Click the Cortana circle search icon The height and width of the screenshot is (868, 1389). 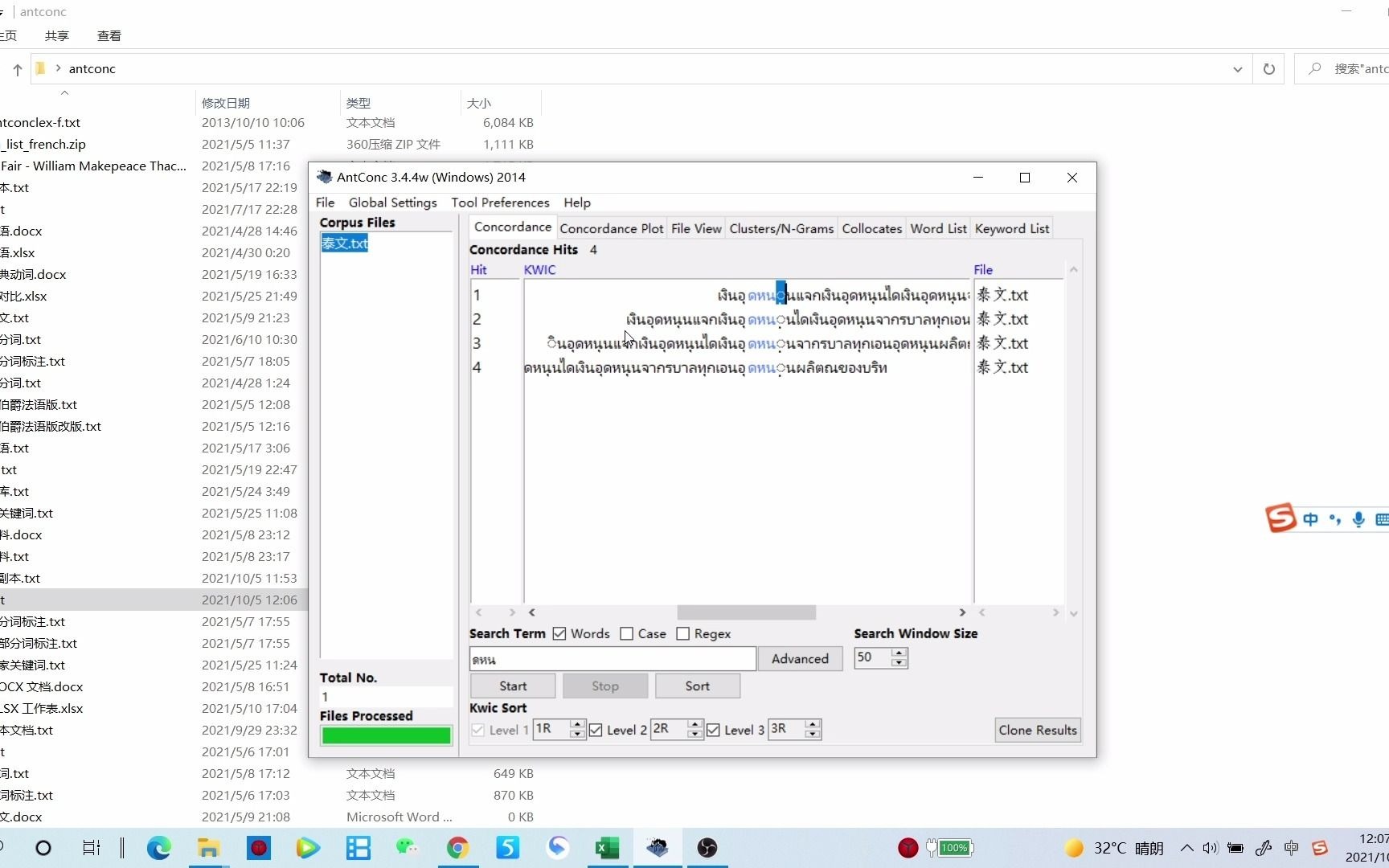click(x=43, y=848)
